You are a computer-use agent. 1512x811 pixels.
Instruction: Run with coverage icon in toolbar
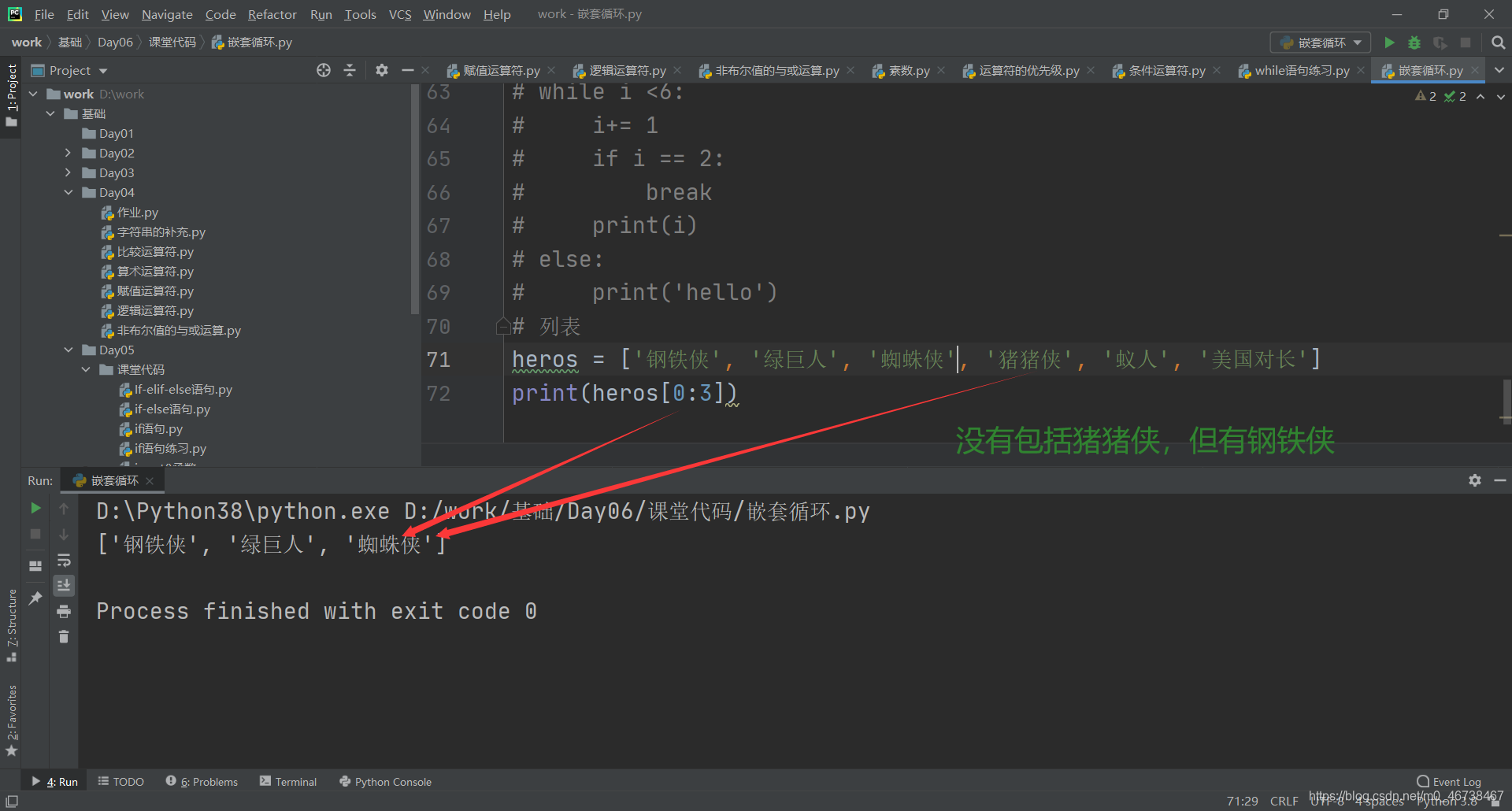coord(1440,43)
